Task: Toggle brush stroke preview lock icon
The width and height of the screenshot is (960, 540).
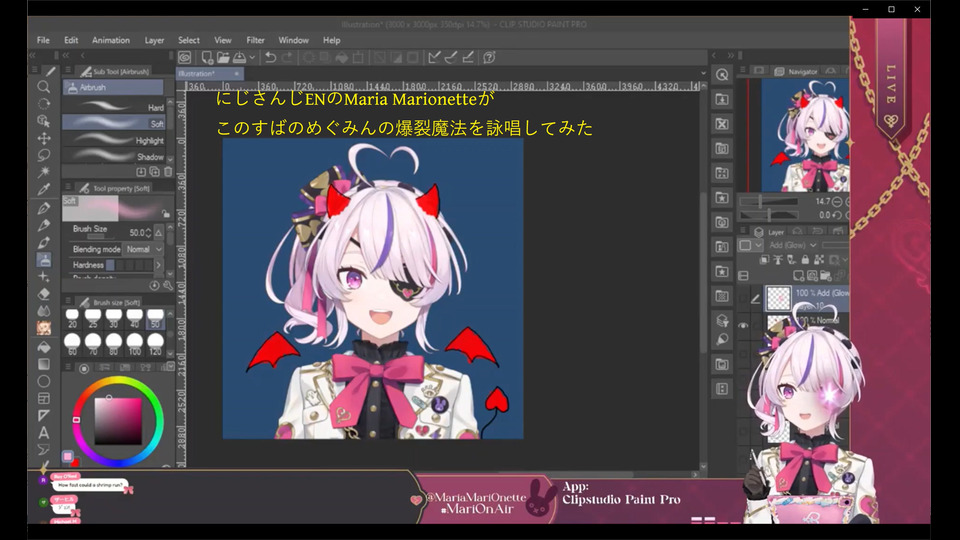Action: click(166, 214)
